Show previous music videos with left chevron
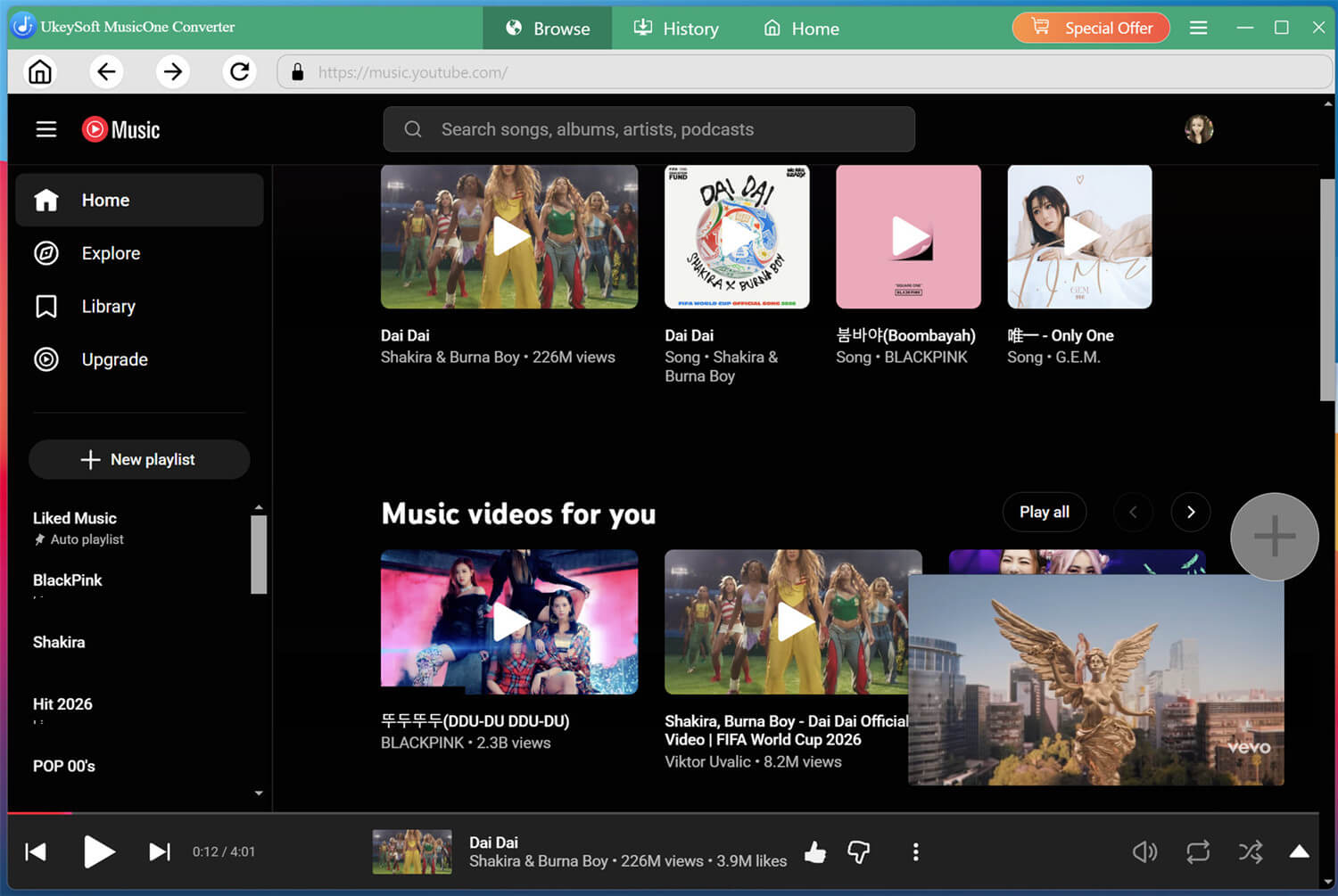This screenshot has width=1338, height=896. (1133, 512)
